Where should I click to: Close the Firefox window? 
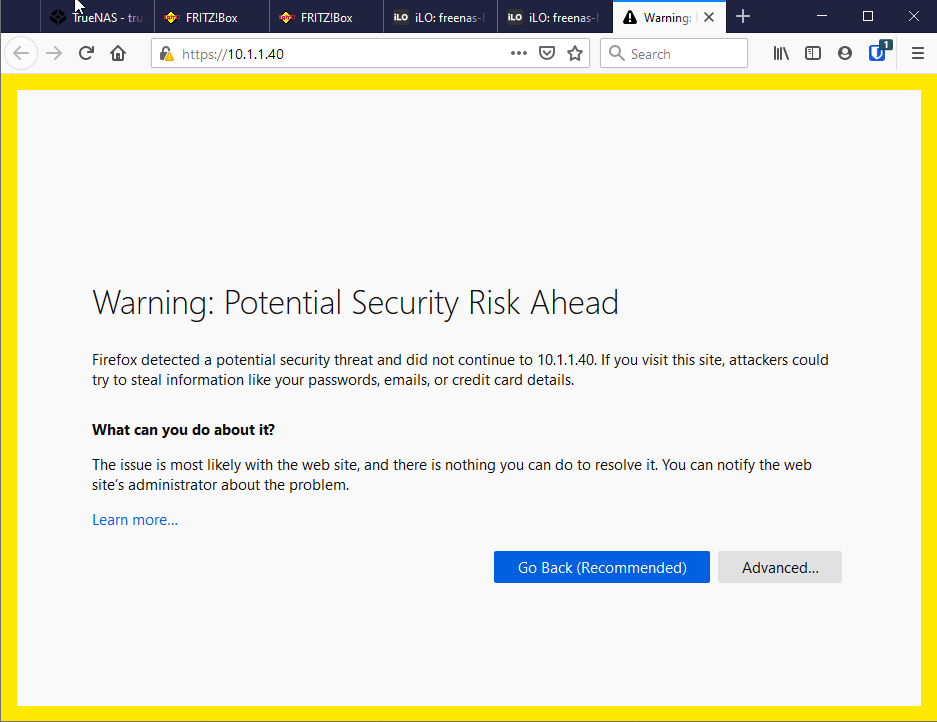coord(914,17)
